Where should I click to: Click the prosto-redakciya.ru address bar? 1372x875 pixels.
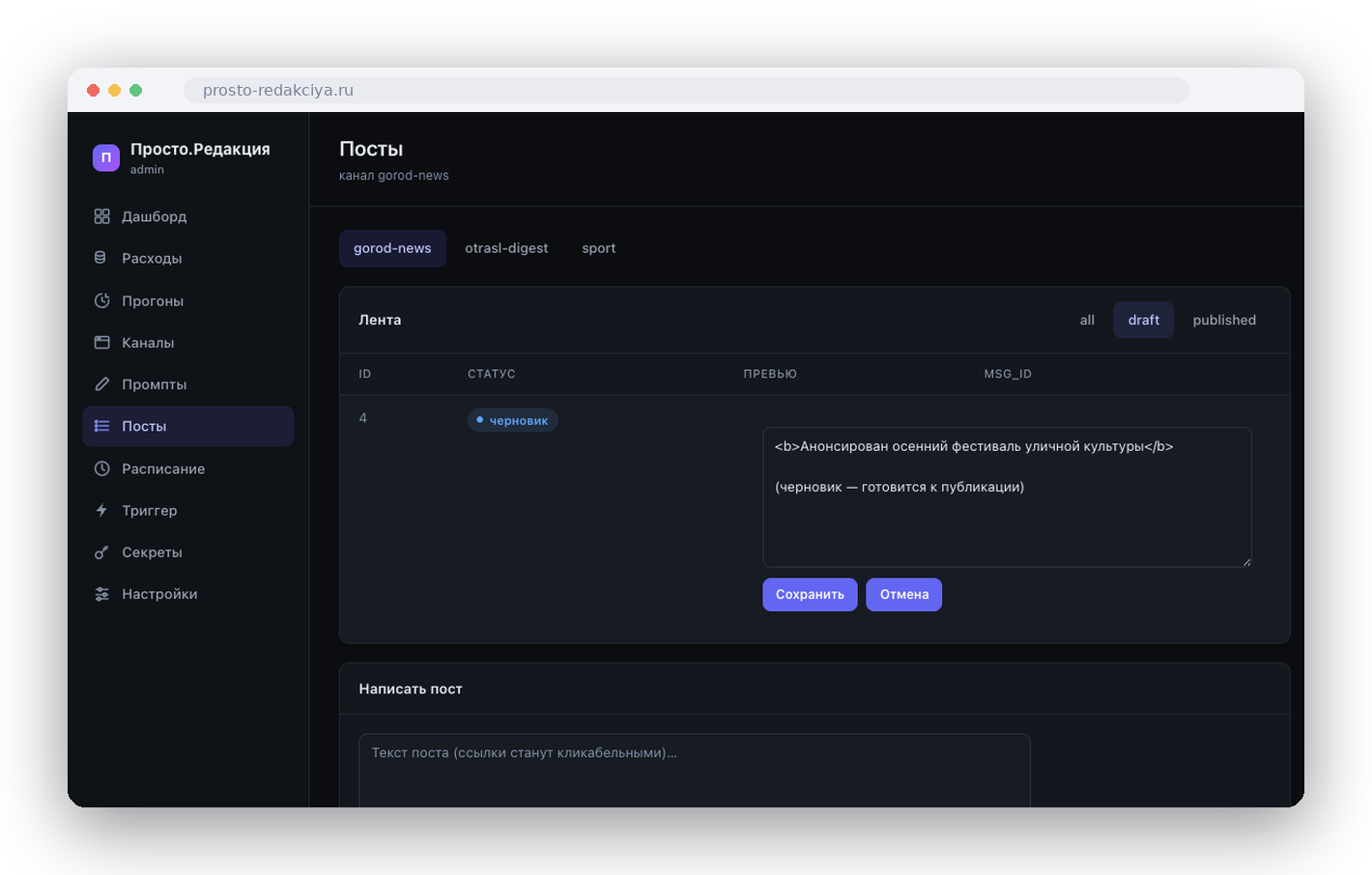(686, 90)
